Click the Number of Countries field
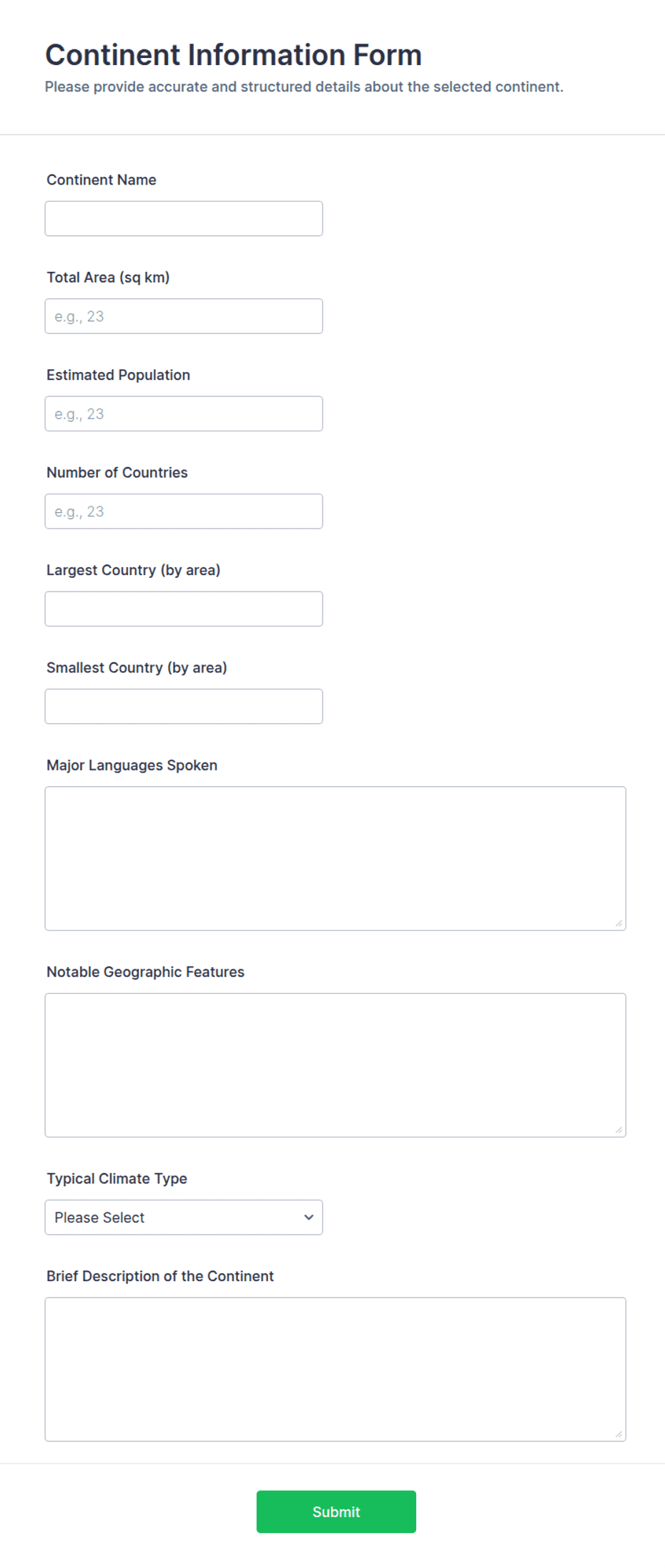The height and width of the screenshot is (1568, 665). tap(184, 511)
